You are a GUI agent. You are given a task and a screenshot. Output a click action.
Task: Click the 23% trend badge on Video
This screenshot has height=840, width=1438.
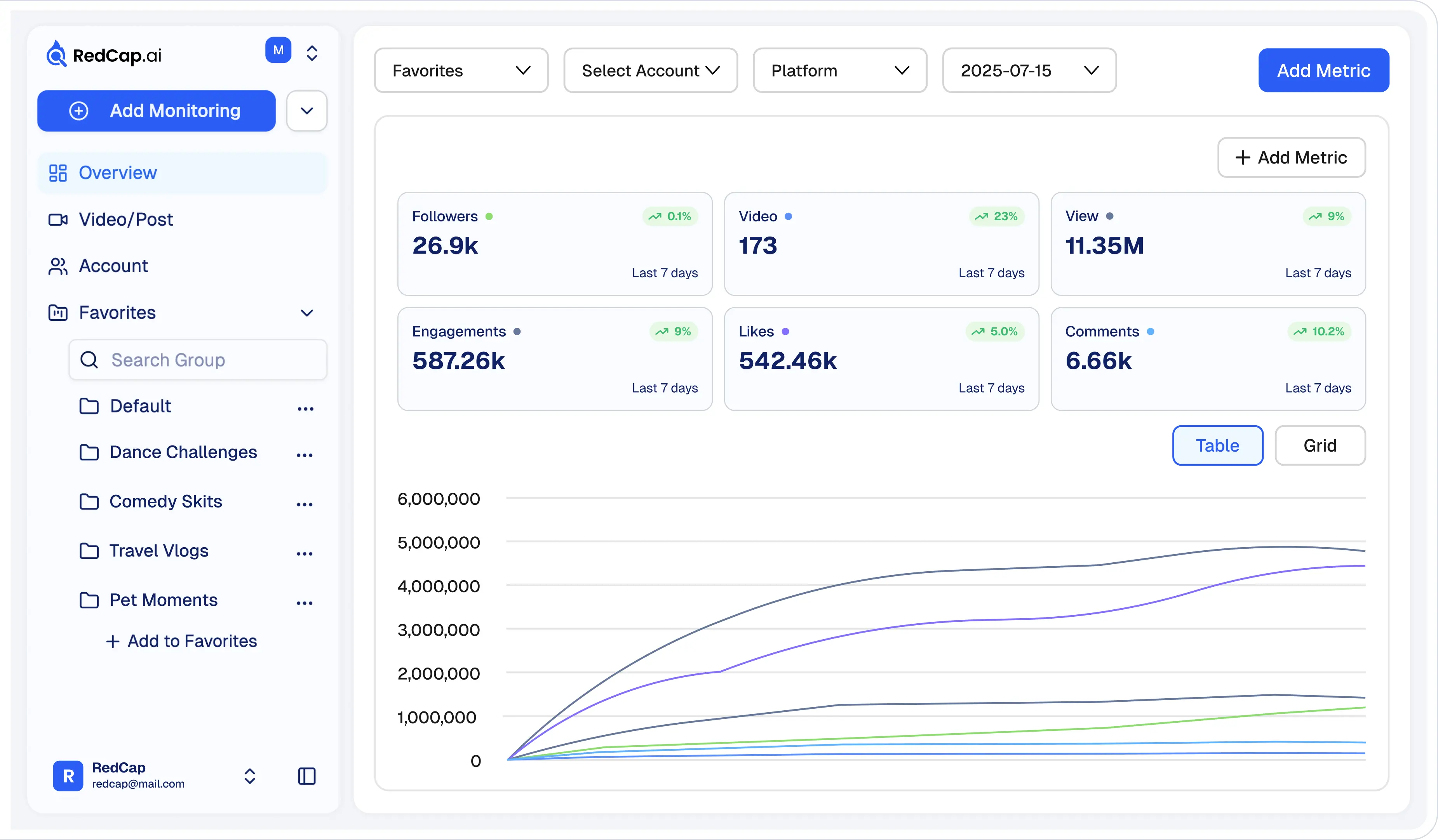(996, 216)
